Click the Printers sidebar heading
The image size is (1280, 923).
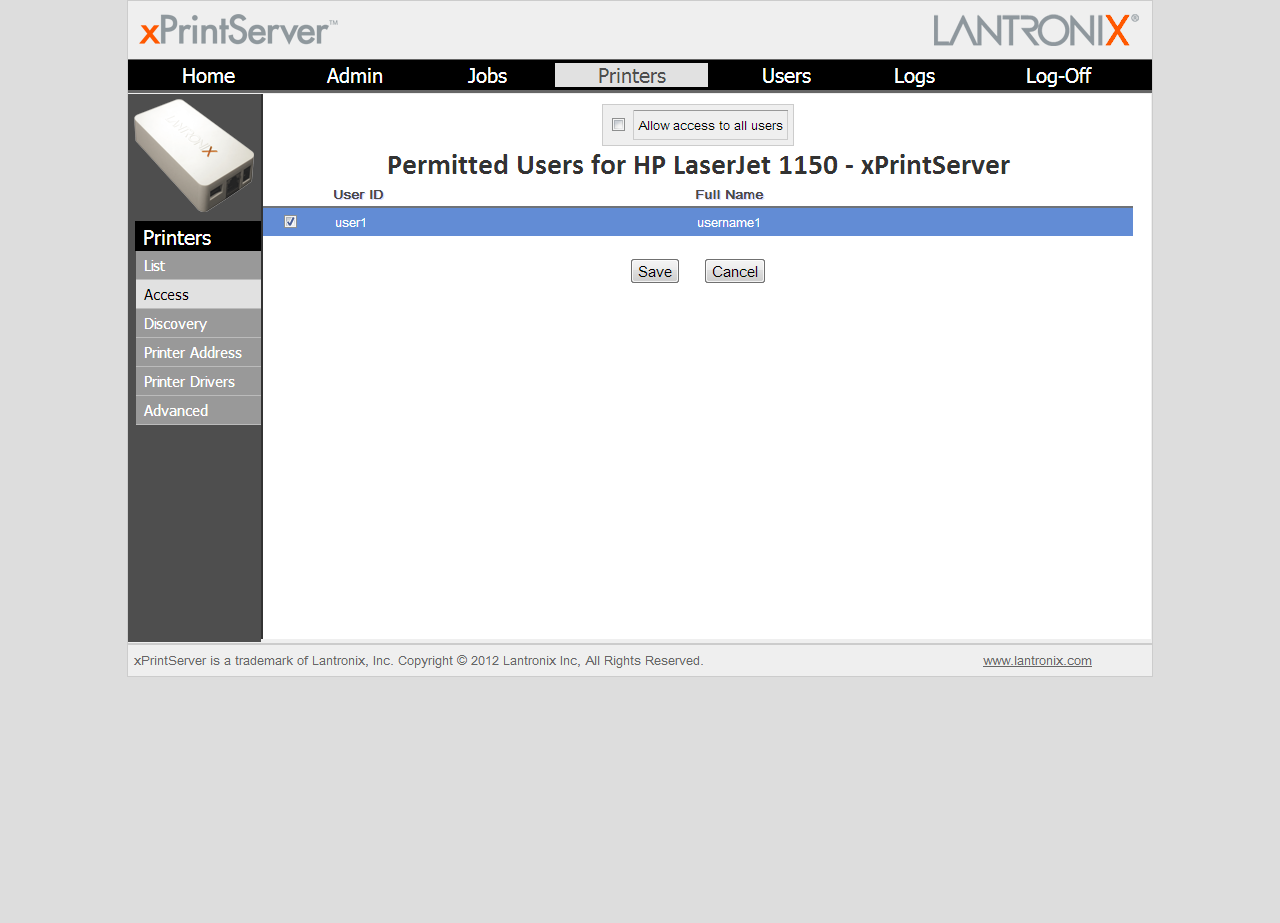point(198,237)
